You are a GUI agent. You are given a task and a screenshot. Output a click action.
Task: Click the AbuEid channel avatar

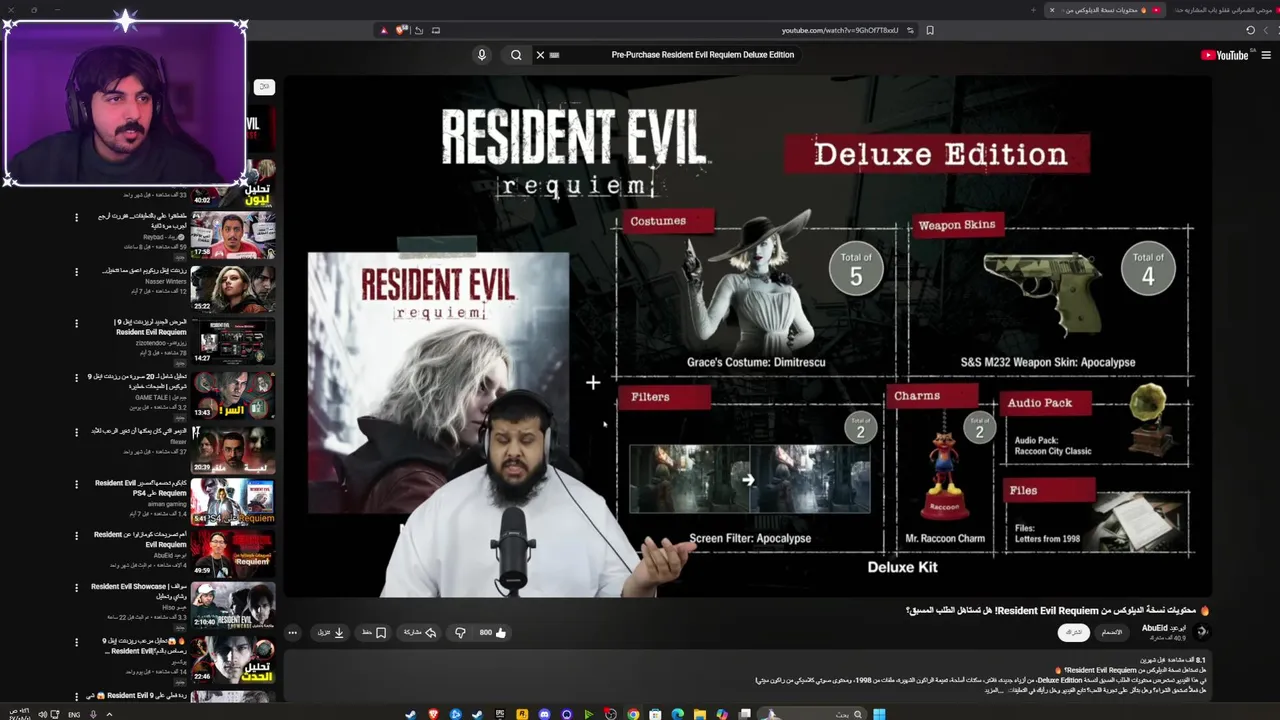click(x=1202, y=632)
